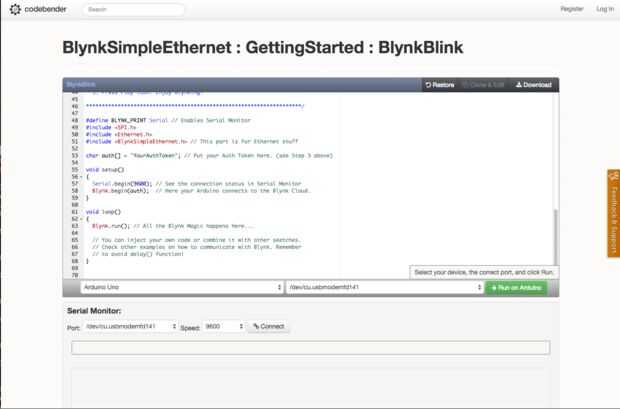The height and width of the screenshot is (409, 620).
Task: Open the Speed 9600 dropdown
Action: click(x=224, y=326)
